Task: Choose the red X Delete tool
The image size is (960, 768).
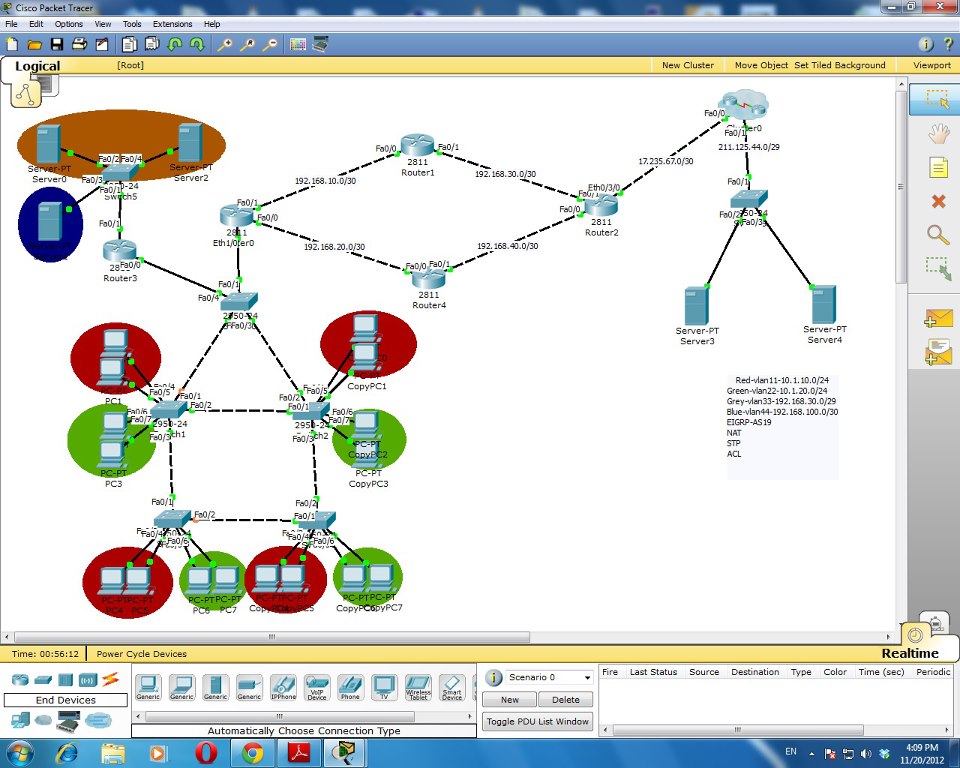Action: pos(938,201)
